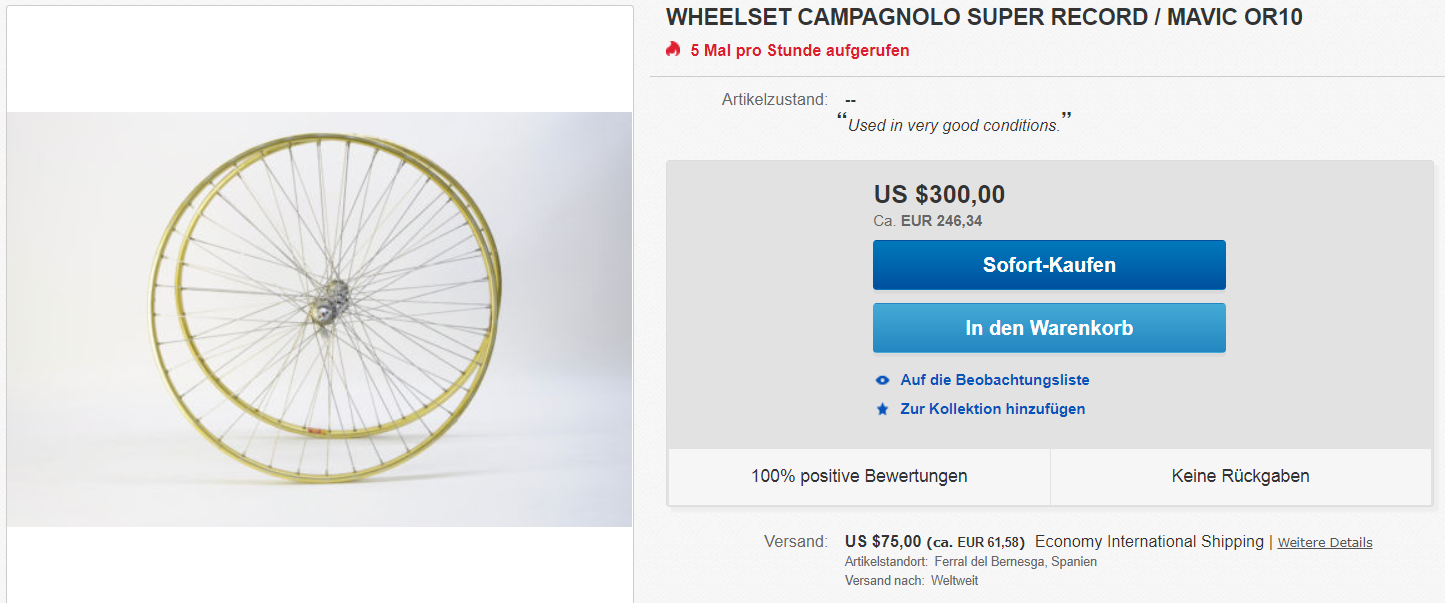Click the 5 Mal pro Stunde aufgerufen text

(800, 50)
